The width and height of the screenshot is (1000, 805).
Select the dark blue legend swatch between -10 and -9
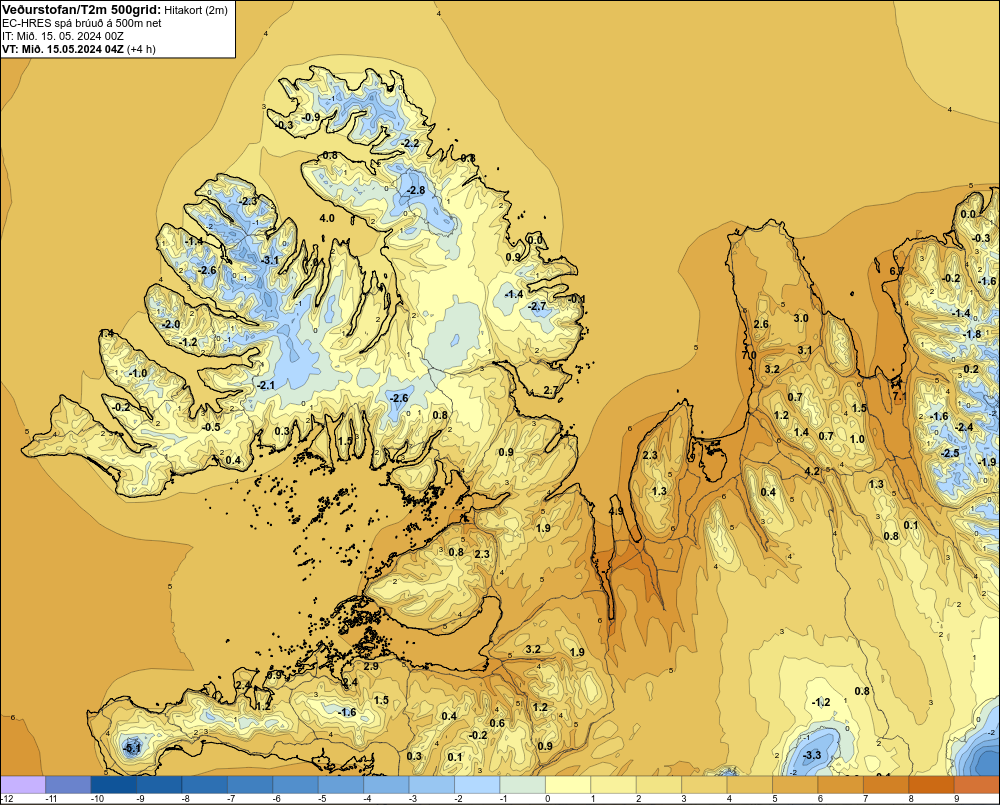[114, 785]
